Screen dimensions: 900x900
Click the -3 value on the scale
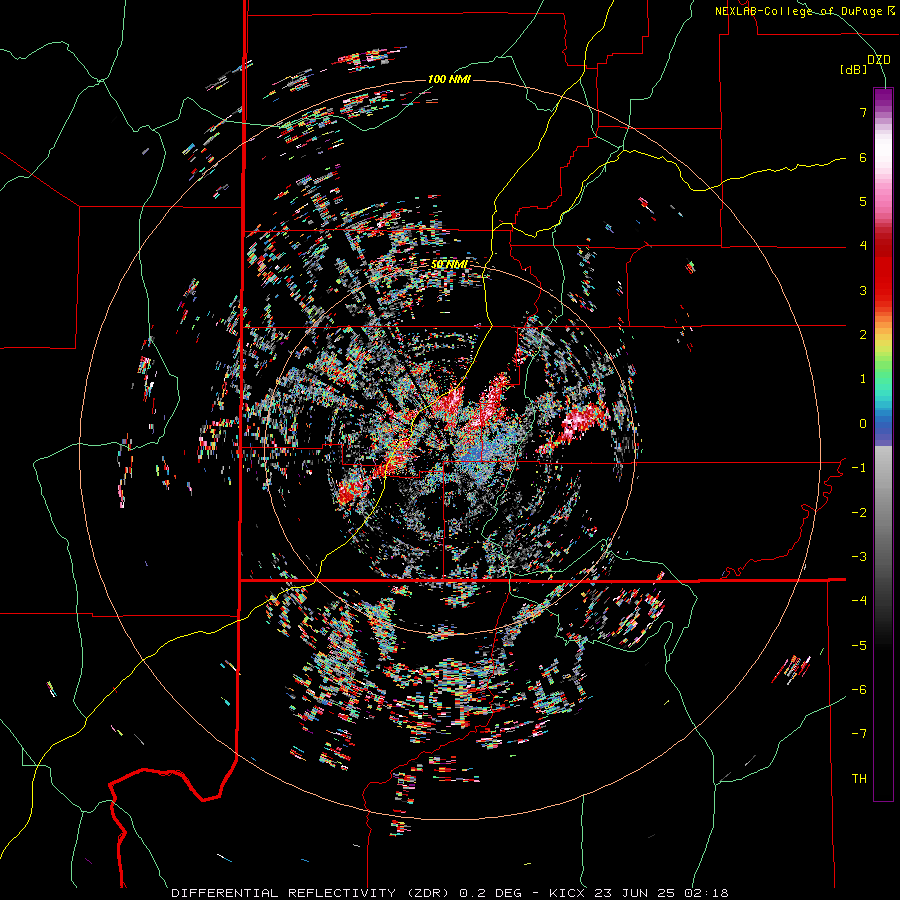859,557
